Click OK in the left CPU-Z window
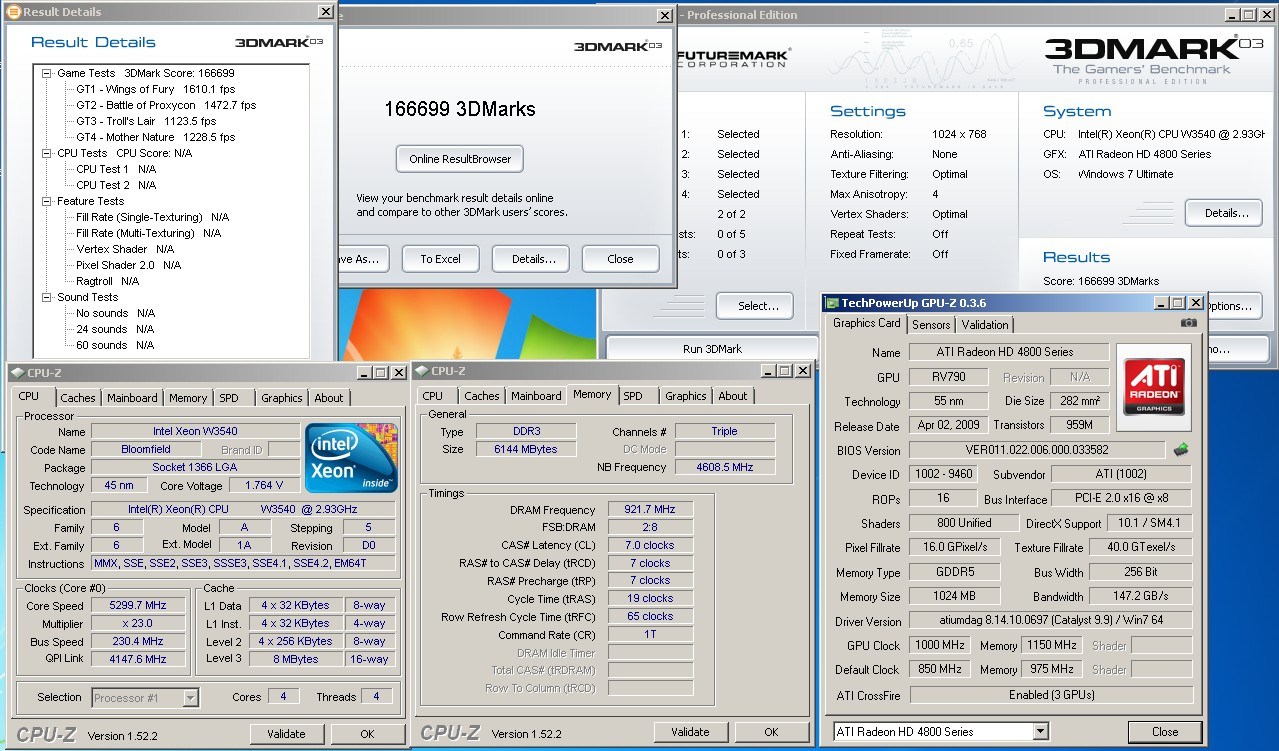 click(x=367, y=734)
